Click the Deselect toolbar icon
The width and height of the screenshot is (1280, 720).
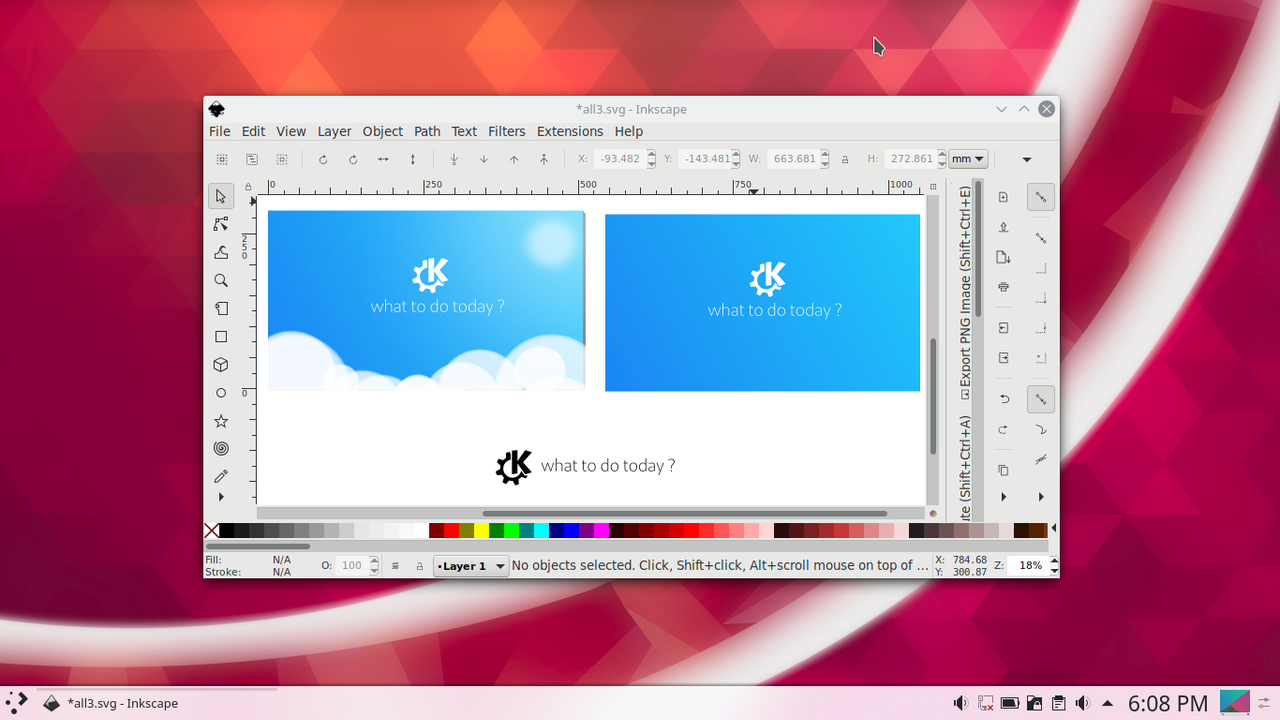pos(282,159)
